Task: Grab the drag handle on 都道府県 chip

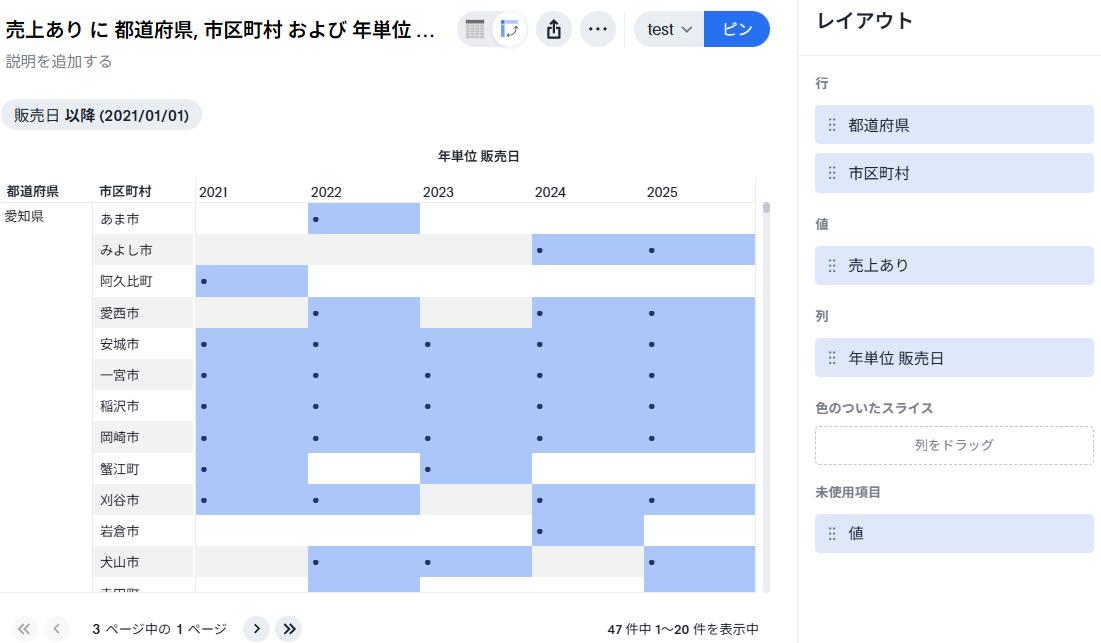Action: click(x=832, y=125)
